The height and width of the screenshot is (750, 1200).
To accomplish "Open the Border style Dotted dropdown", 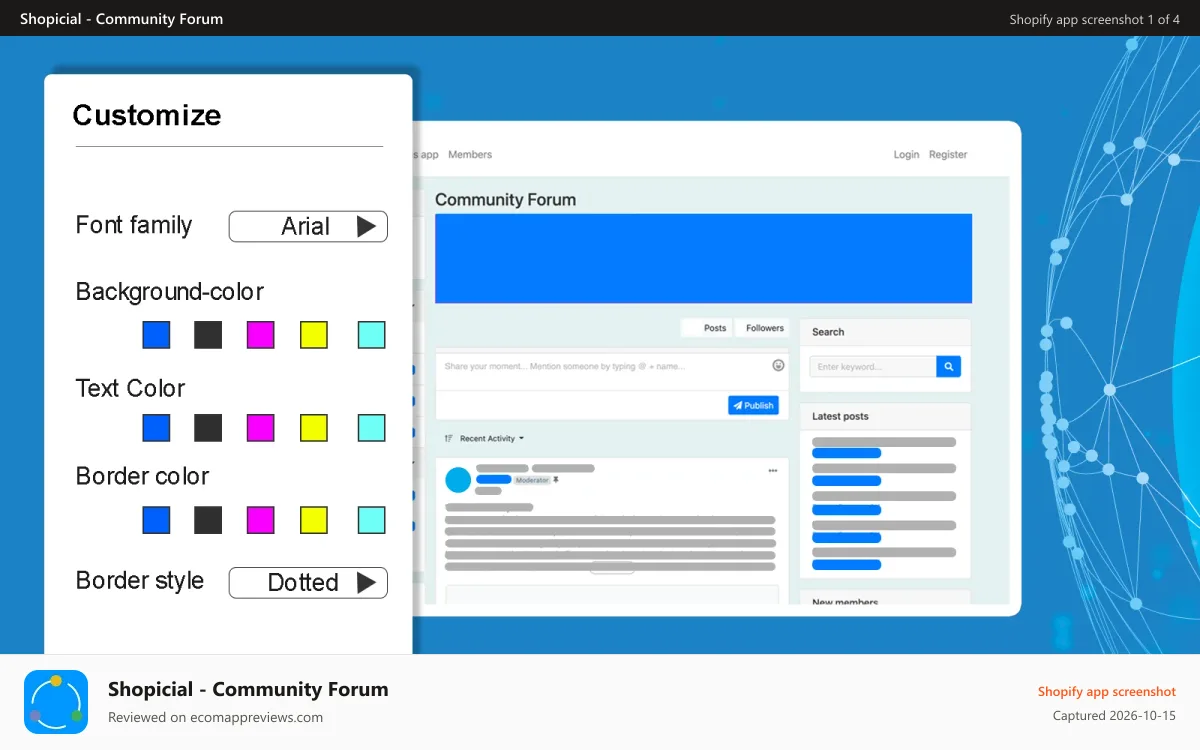I will (x=308, y=583).
